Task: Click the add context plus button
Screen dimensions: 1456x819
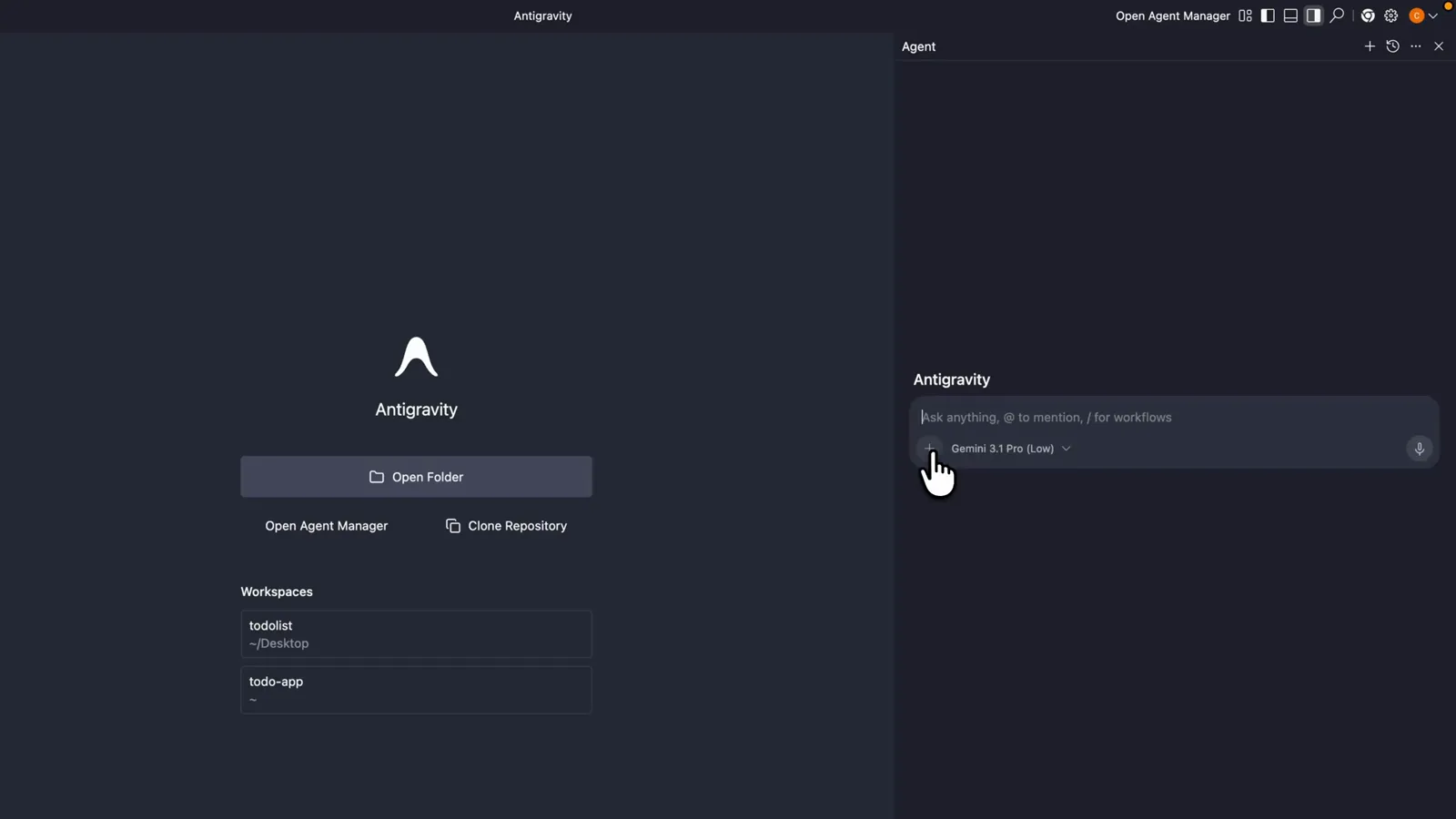Action: pyautogui.click(x=929, y=448)
